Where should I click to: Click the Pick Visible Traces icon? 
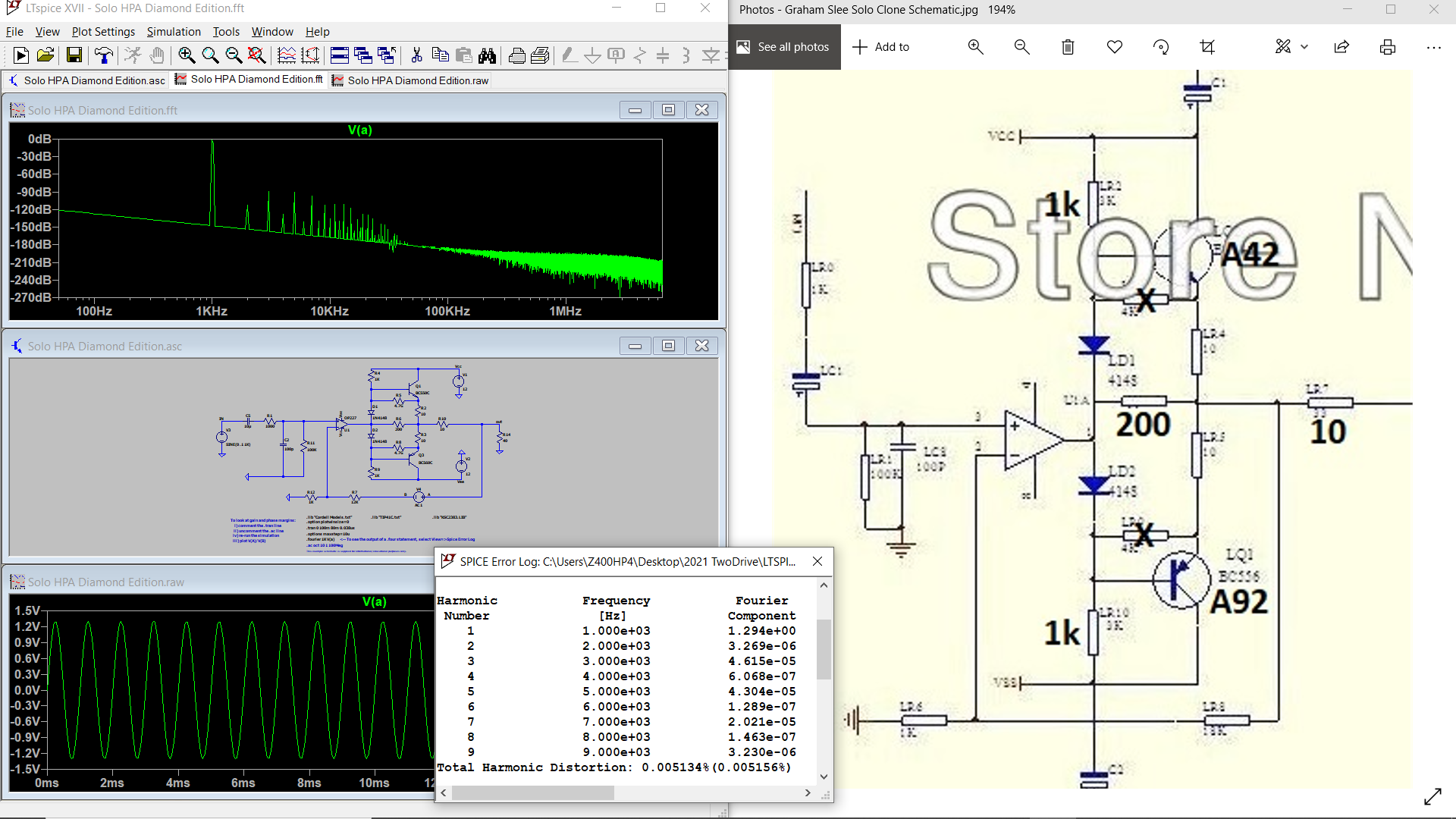point(310,55)
